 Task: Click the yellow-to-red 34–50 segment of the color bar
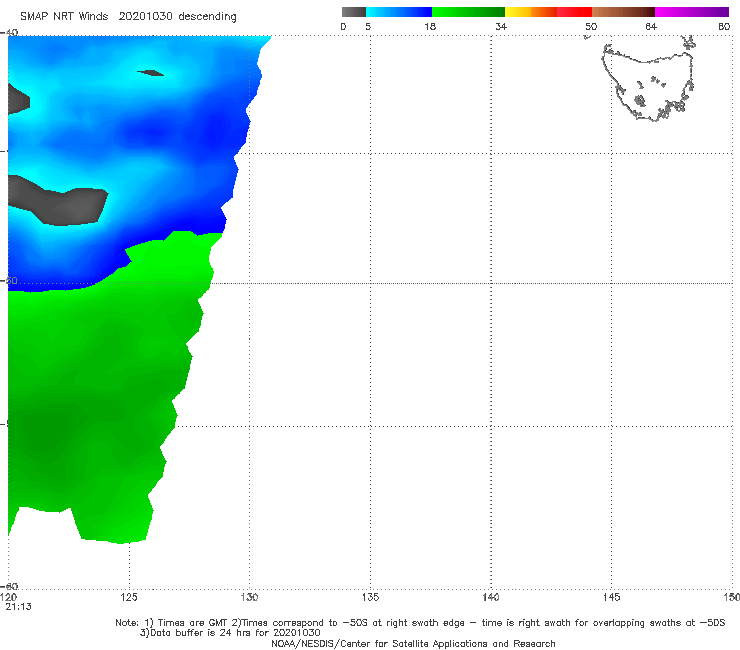548,12
